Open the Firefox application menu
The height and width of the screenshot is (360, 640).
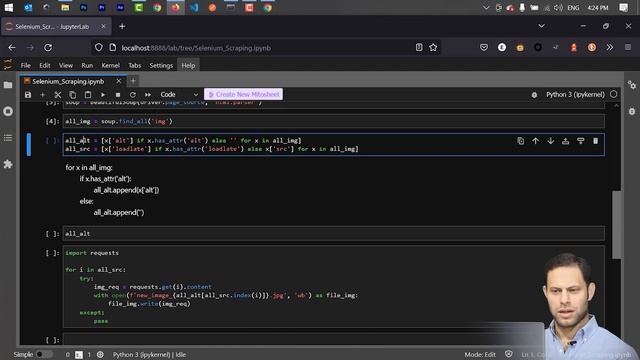tap(628, 48)
